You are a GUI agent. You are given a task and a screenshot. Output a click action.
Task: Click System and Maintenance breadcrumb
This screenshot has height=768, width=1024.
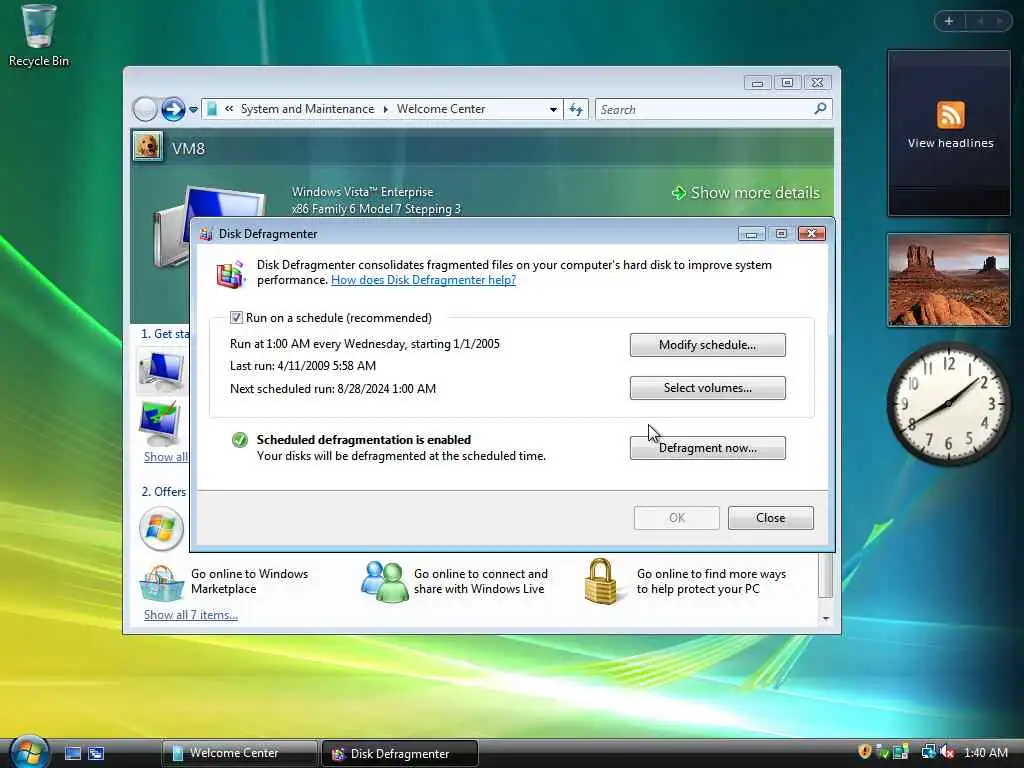(x=307, y=109)
